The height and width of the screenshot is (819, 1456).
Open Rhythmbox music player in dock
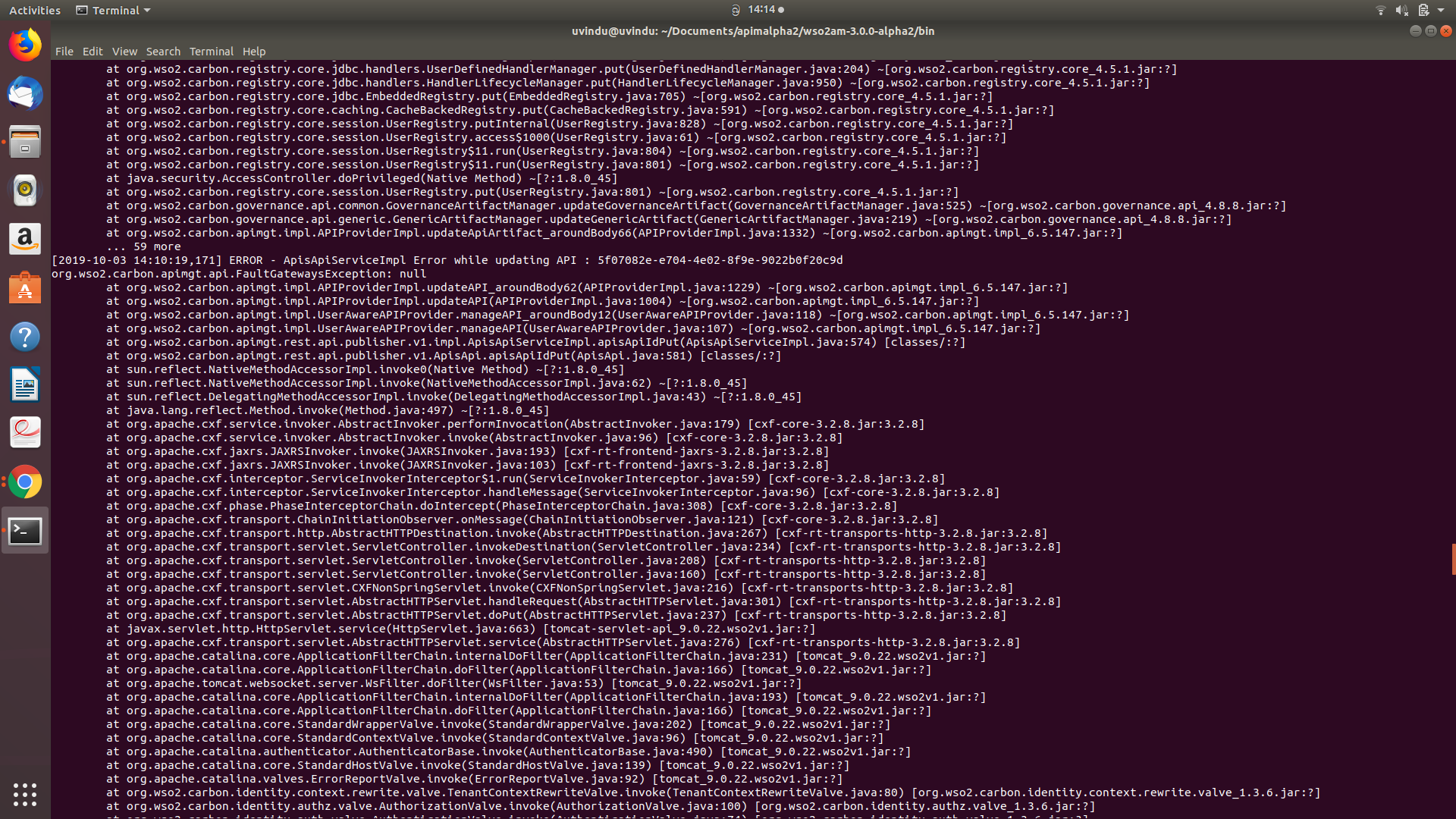25,190
